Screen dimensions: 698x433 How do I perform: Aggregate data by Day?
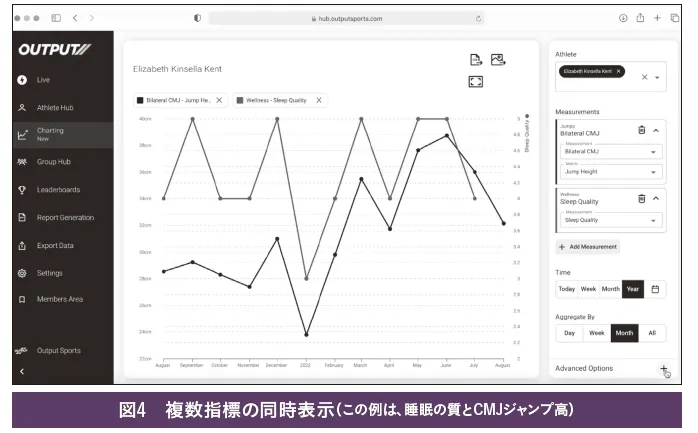569,333
